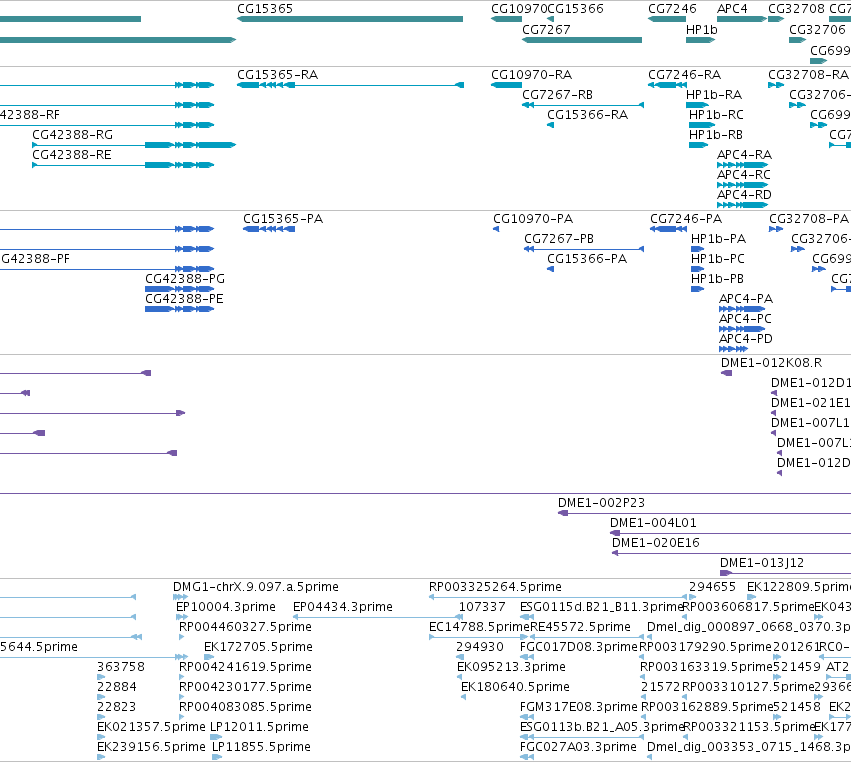Open transcript CG7267-RB label

[x=557, y=95]
